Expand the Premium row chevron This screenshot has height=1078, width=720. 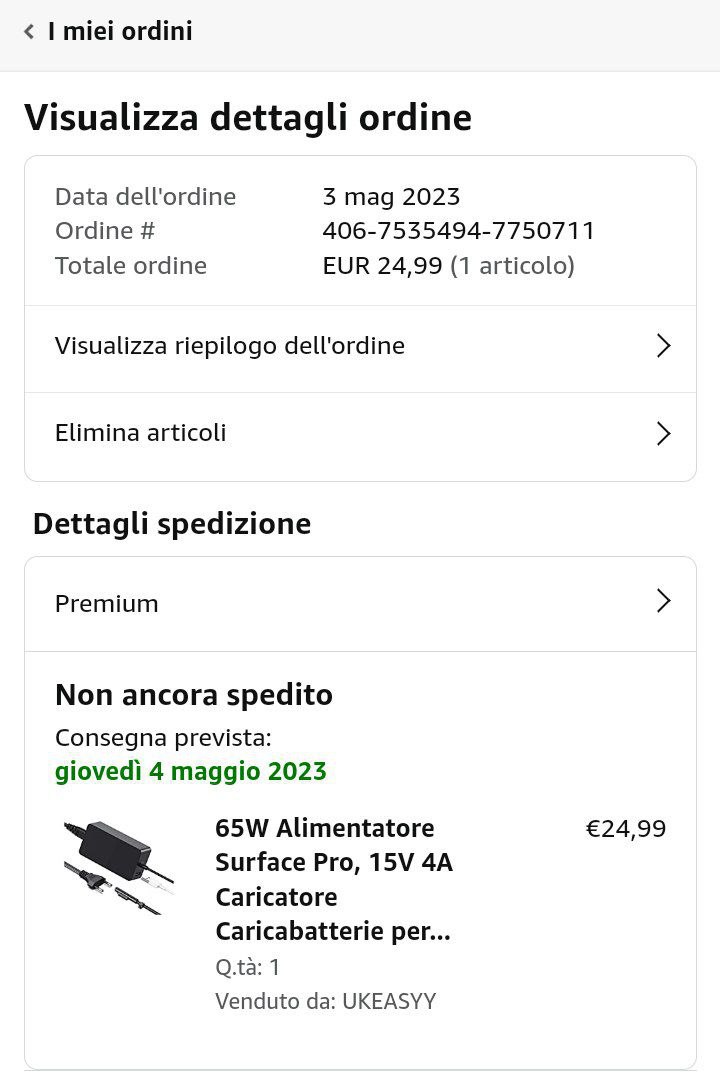662,601
